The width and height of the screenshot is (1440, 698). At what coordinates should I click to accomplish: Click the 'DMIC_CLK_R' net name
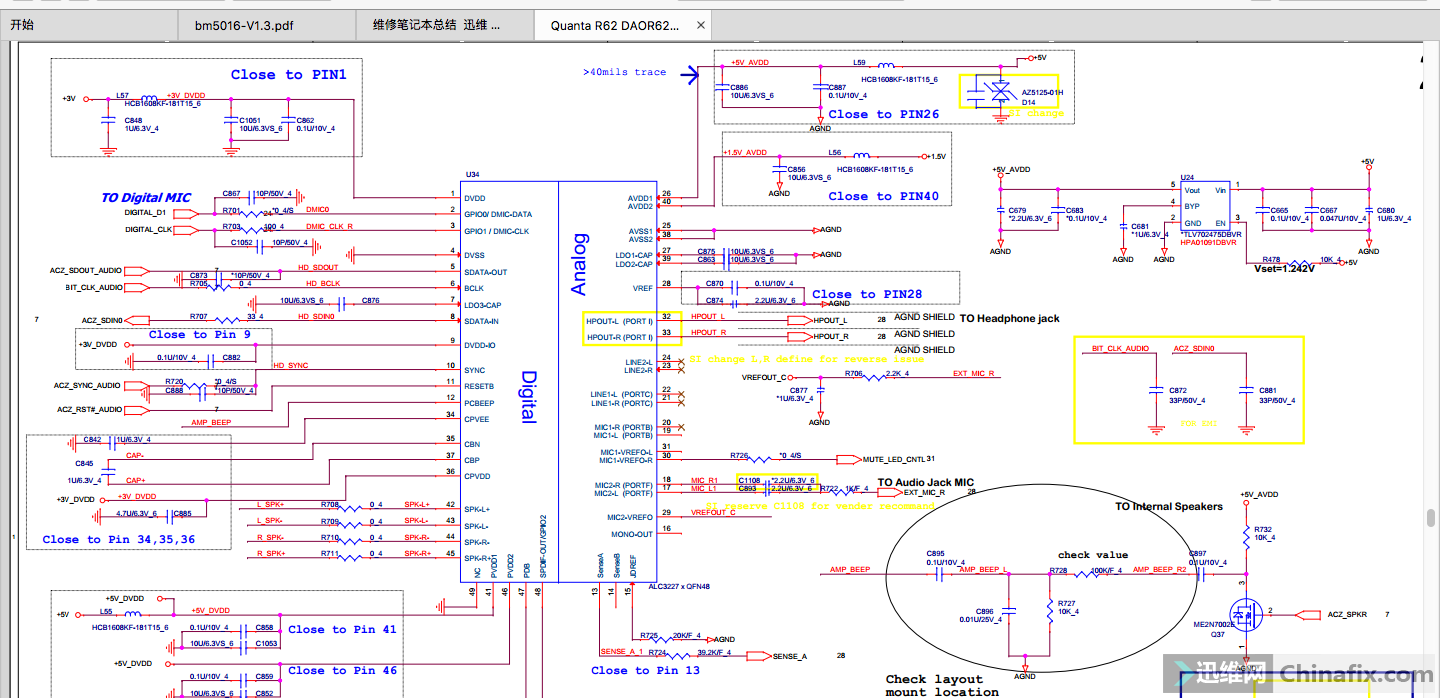pos(329,227)
